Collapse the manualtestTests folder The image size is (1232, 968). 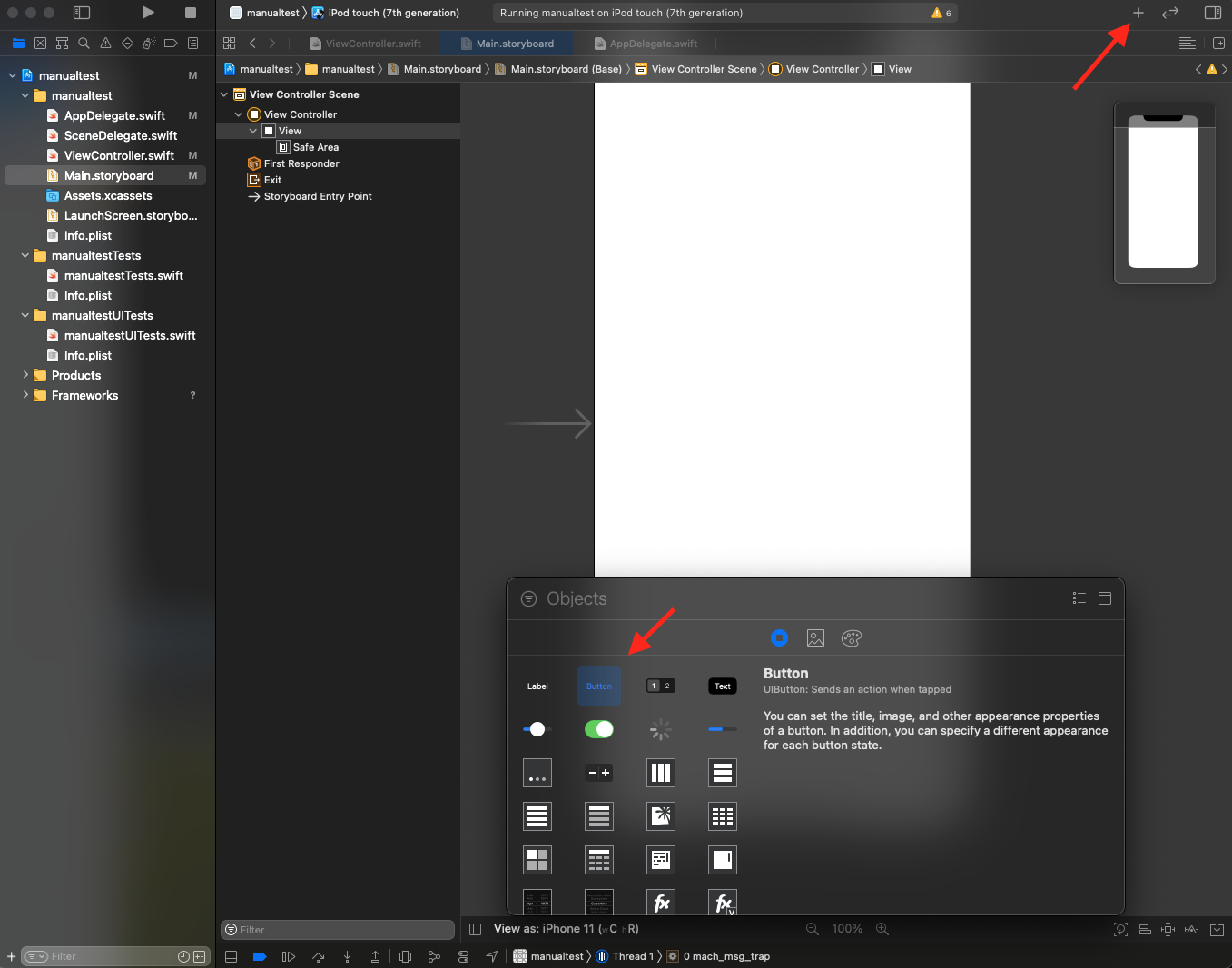pyautogui.click(x=25, y=256)
